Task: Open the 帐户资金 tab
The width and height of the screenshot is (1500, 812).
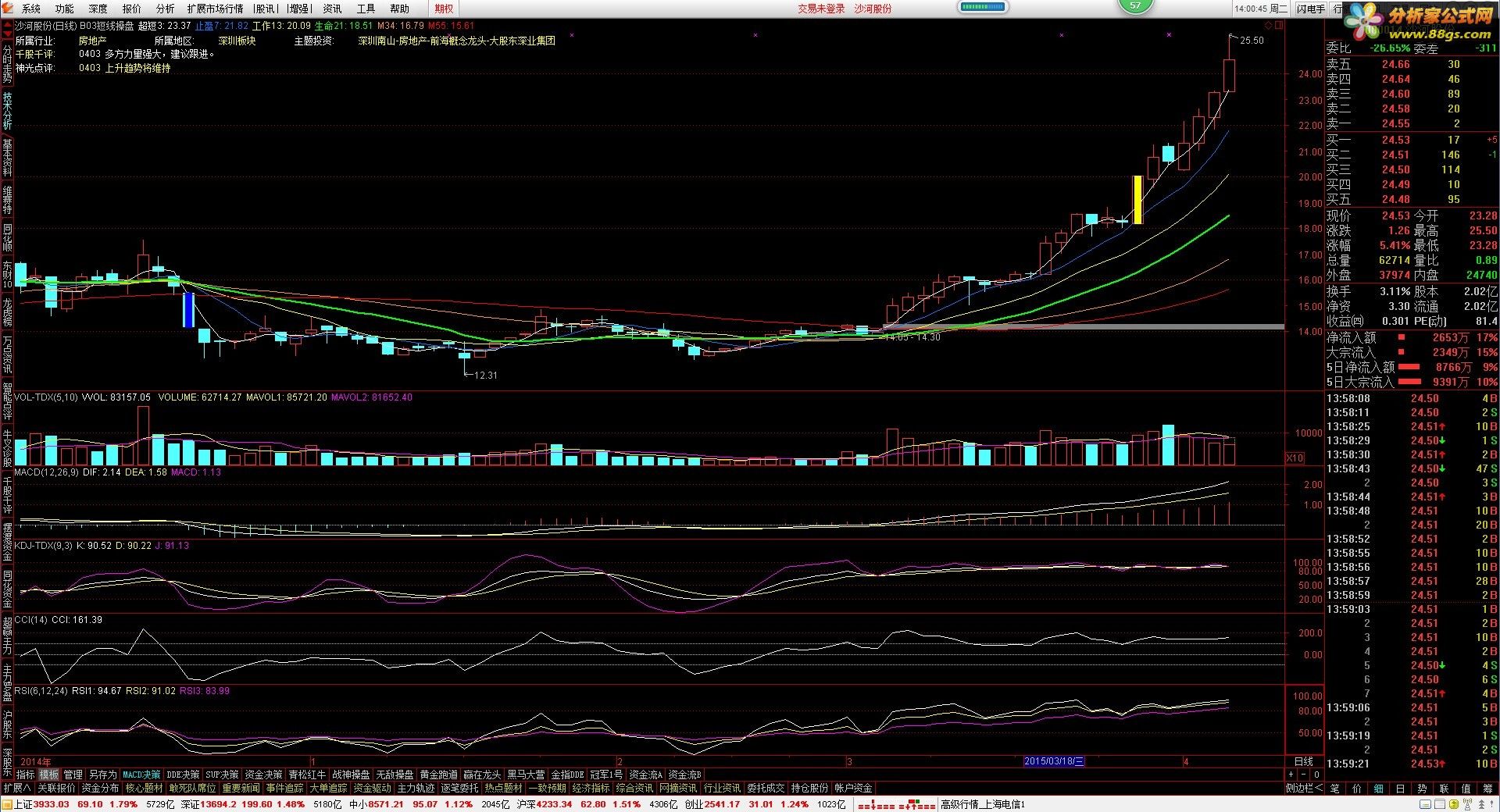Action: (853, 789)
